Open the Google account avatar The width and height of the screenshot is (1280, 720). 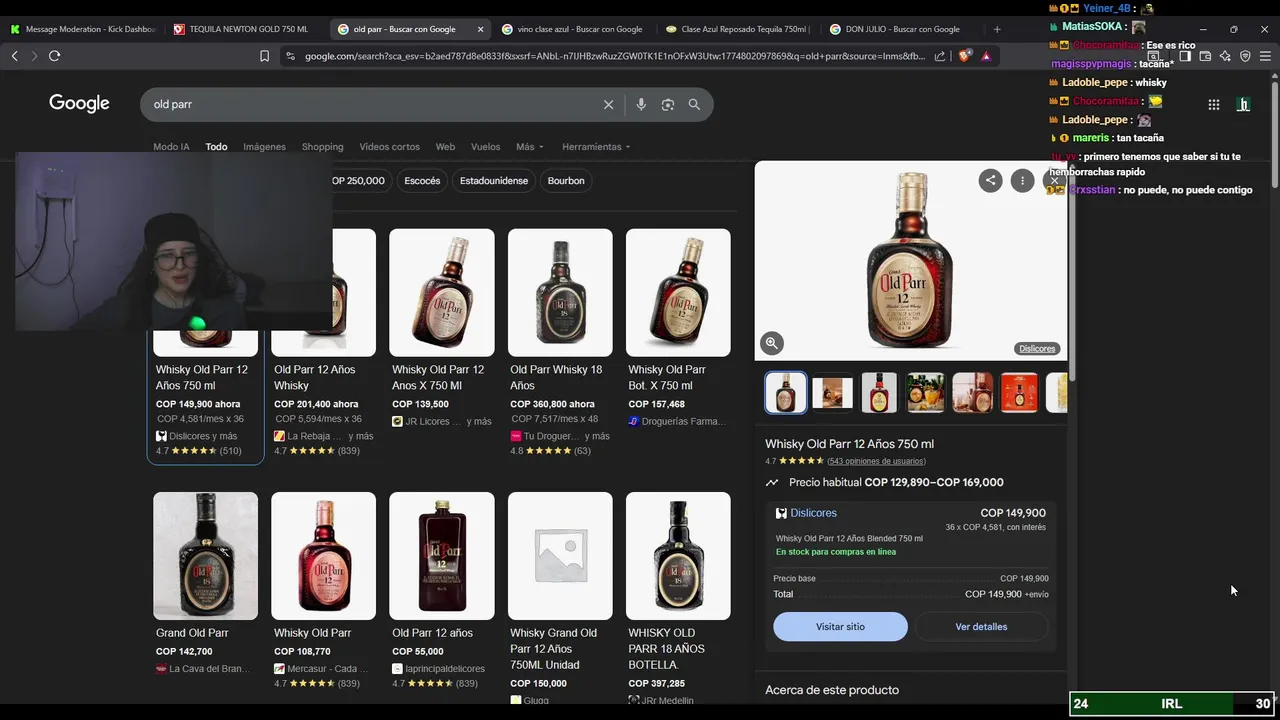click(x=1244, y=104)
